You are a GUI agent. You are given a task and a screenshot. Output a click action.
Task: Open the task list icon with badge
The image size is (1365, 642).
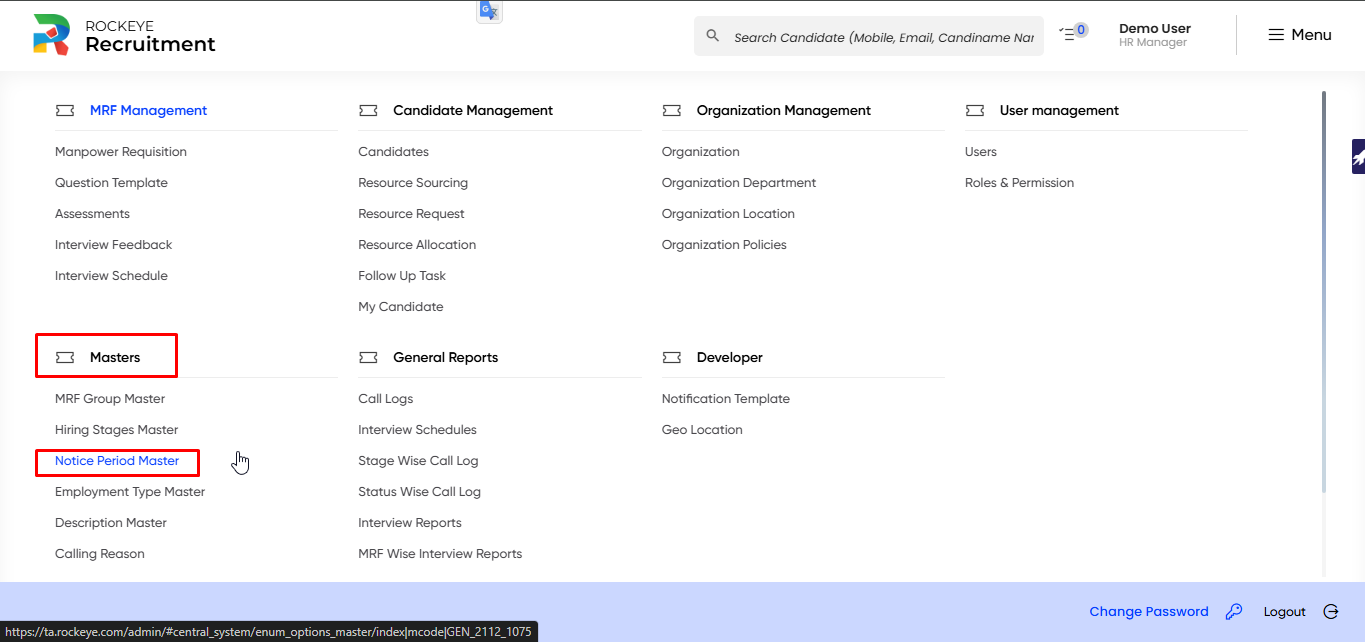pyautogui.click(x=1073, y=33)
